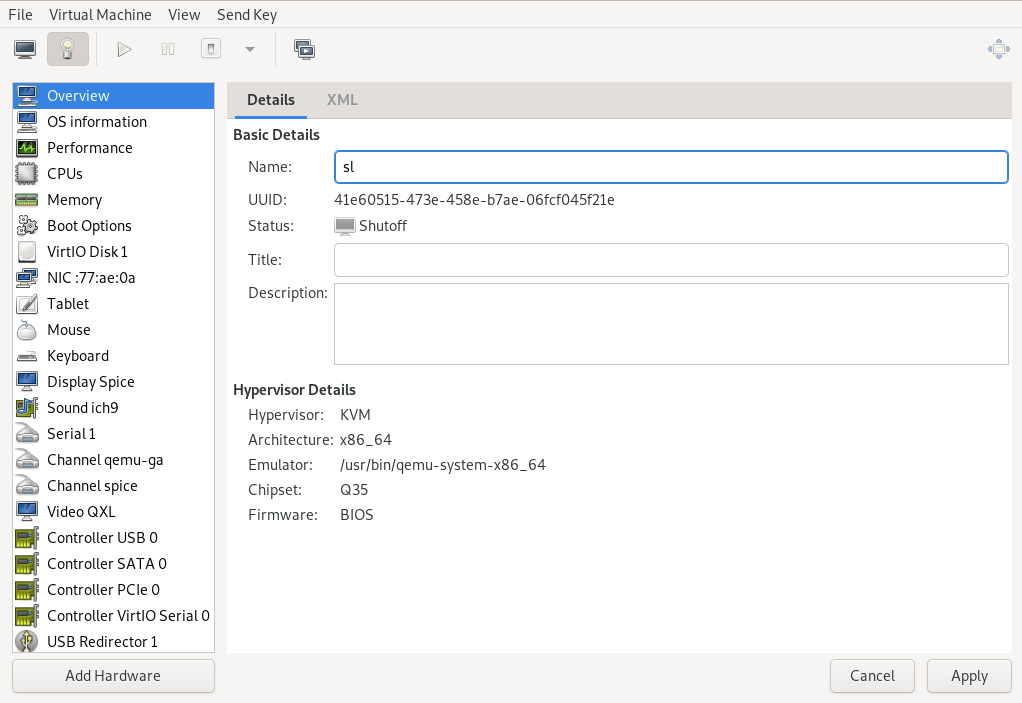Viewport: 1022px width, 703px height.
Task: Select Memory in the hardware list
Action: (74, 200)
